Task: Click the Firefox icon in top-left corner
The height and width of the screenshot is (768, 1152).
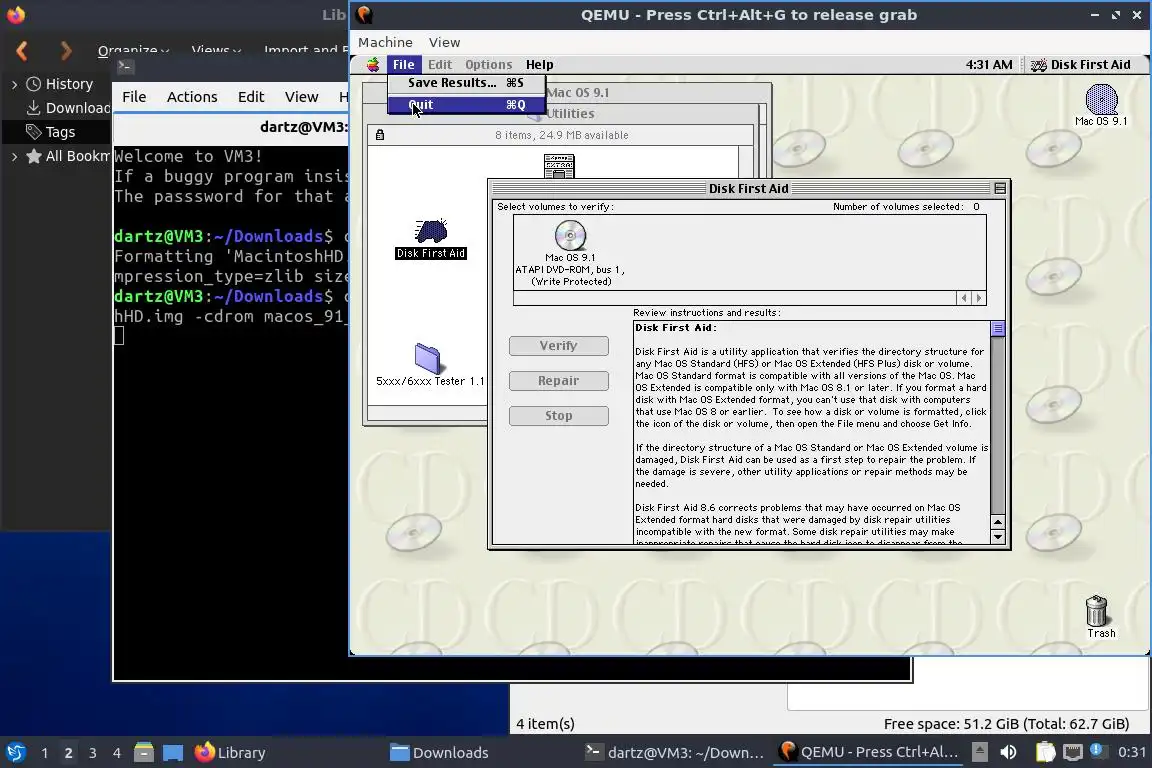Action: 15,15
